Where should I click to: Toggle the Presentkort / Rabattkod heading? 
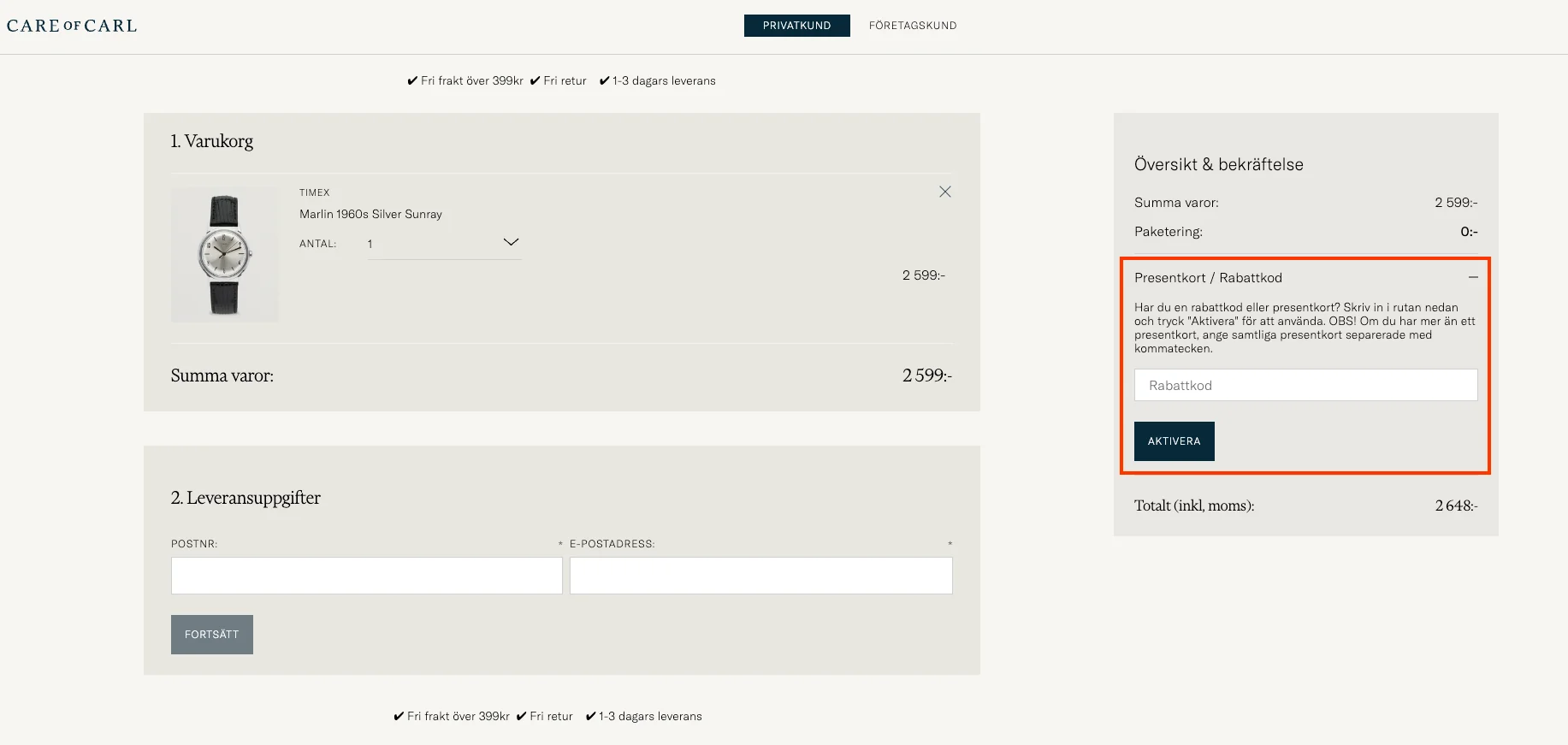(x=1208, y=278)
